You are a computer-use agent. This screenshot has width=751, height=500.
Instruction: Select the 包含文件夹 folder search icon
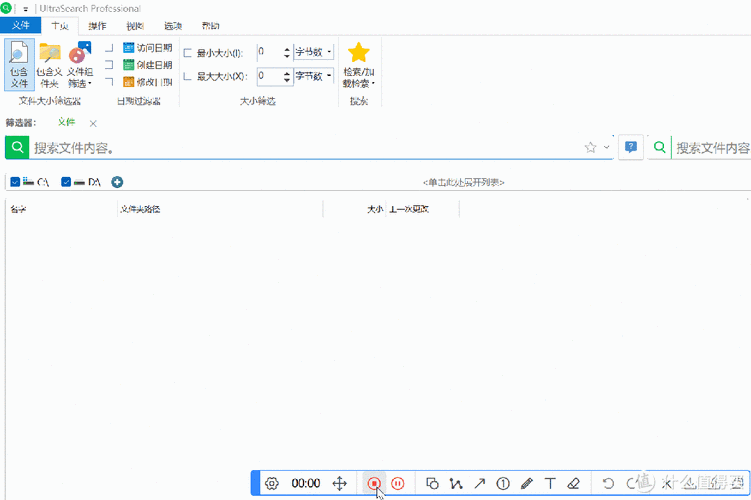point(49,65)
